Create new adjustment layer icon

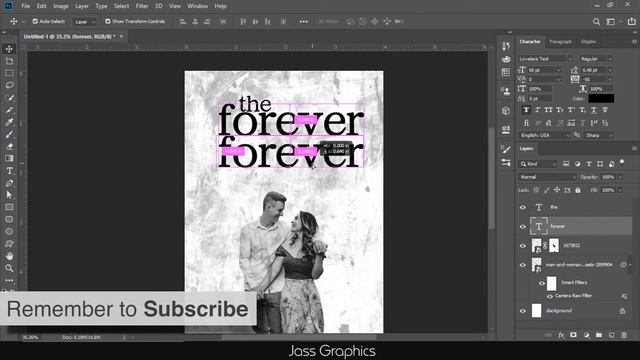click(586, 335)
